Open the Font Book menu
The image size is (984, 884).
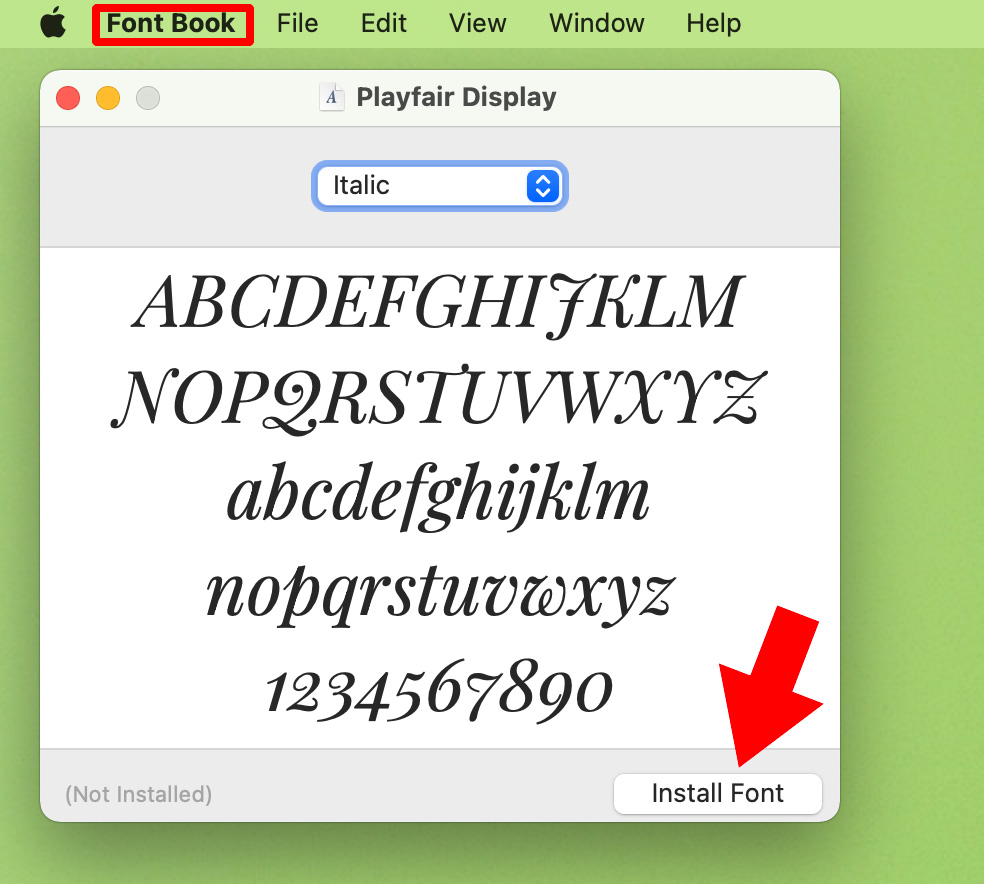pos(171,24)
